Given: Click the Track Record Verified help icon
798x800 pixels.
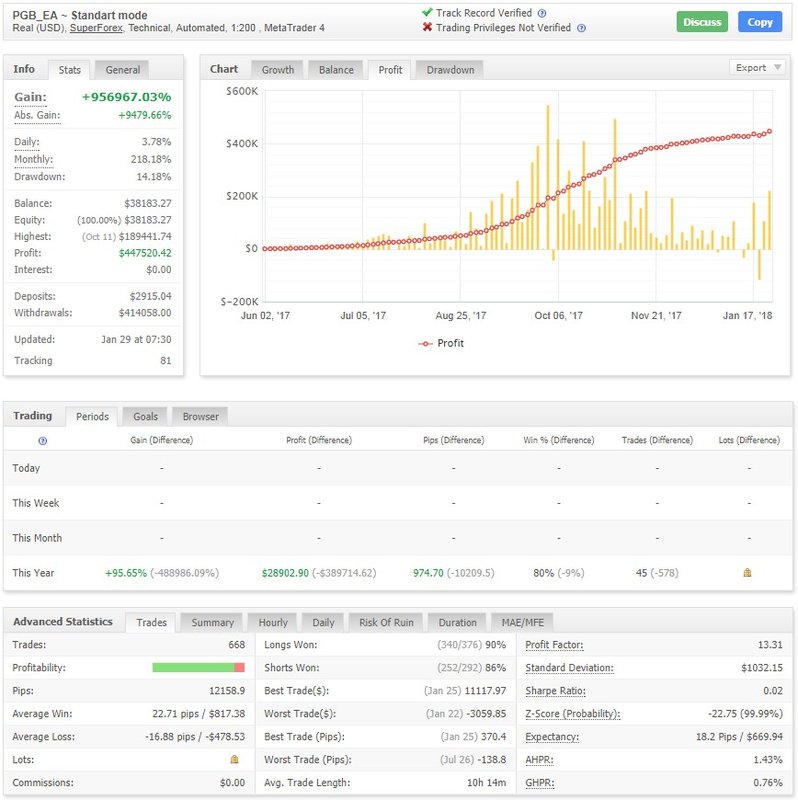Looking at the screenshot, I should [542, 13].
